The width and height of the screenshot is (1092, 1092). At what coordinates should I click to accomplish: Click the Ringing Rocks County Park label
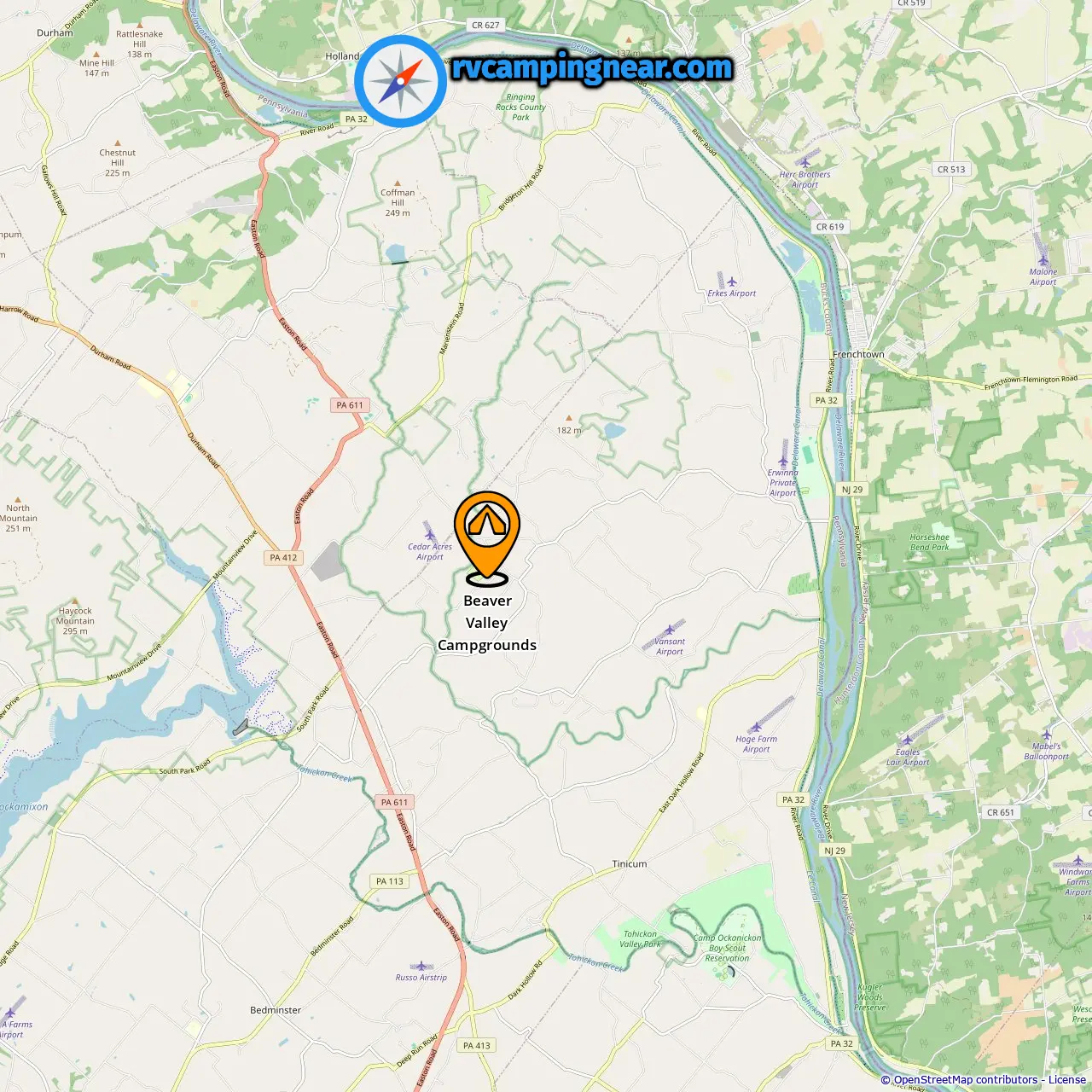click(520, 107)
